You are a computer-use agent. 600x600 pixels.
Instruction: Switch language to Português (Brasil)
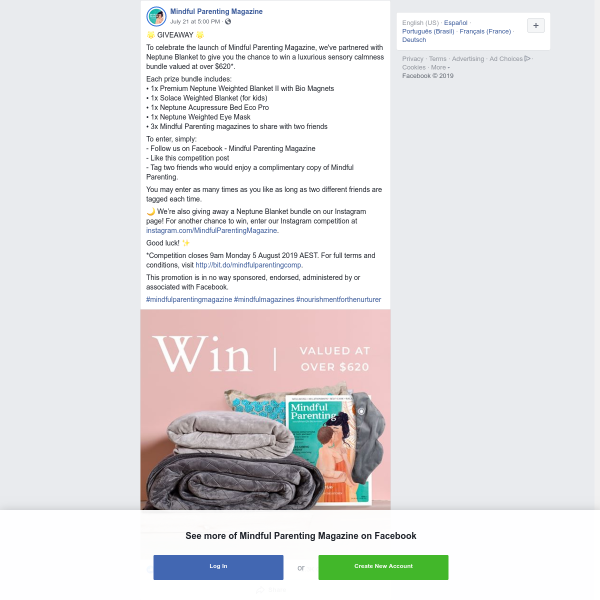click(x=428, y=31)
